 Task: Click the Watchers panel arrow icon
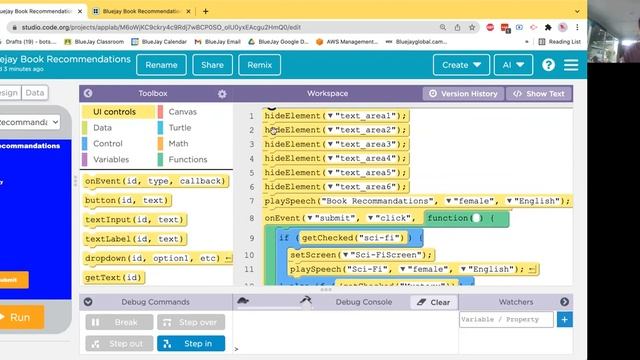tap(564, 302)
